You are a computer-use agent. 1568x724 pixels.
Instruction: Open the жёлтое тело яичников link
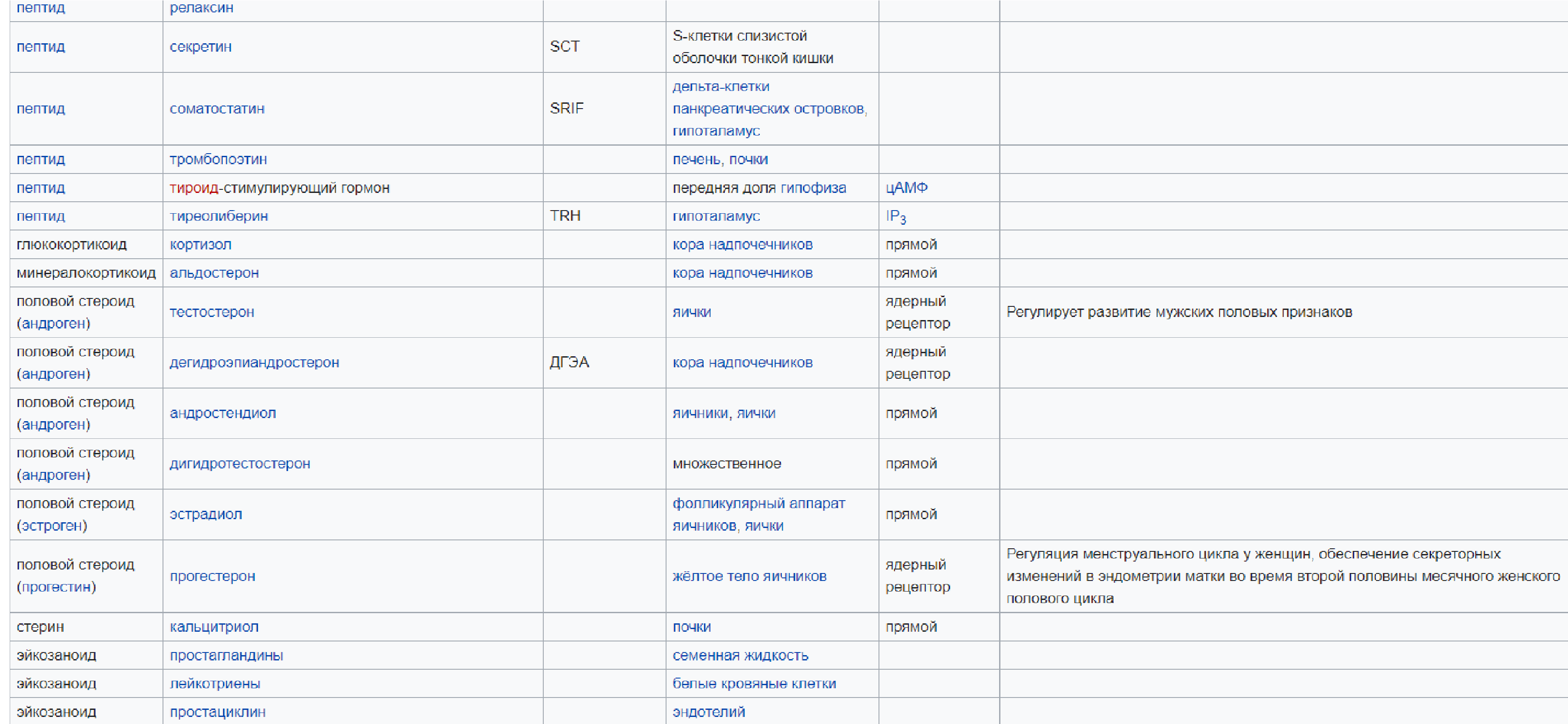(749, 576)
